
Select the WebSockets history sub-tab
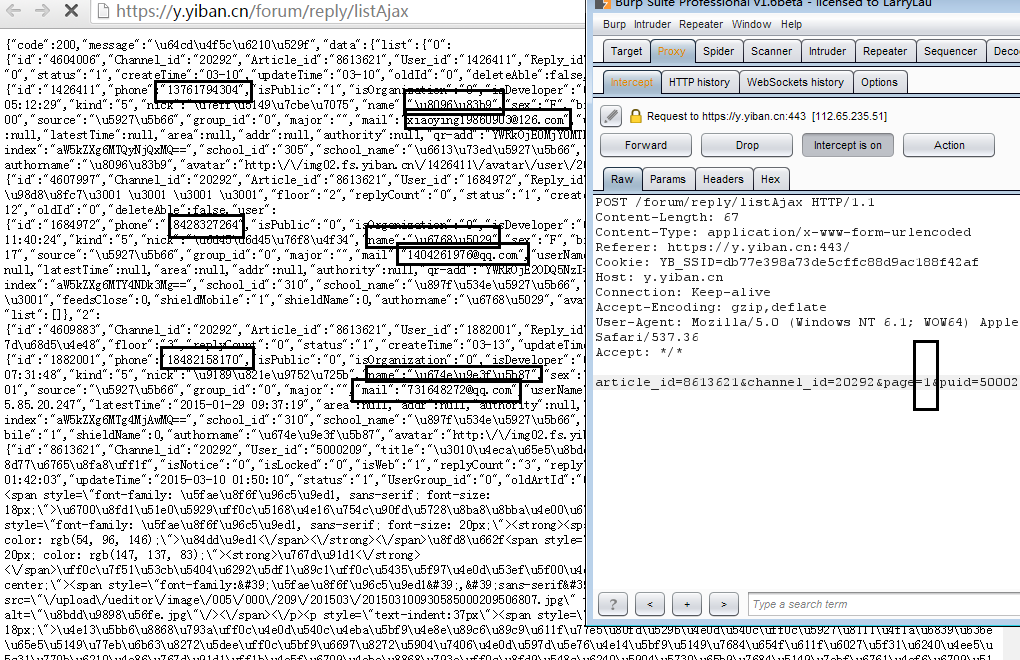(795, 83)
